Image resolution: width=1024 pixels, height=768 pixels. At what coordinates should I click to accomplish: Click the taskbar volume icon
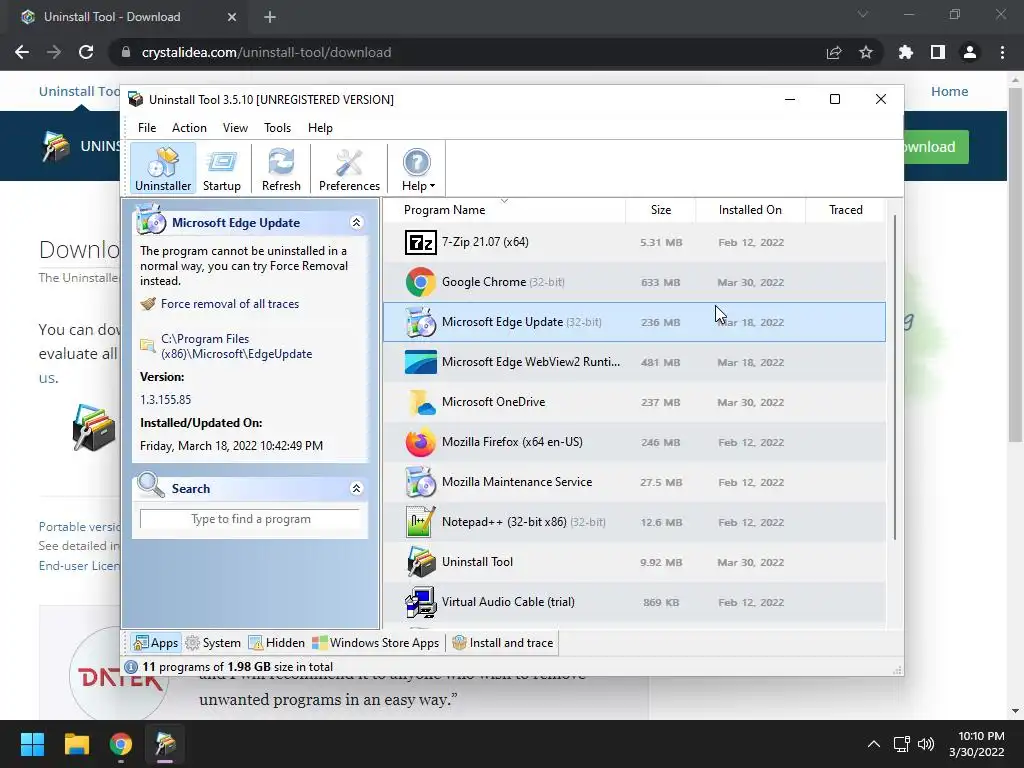coord(925,744)
